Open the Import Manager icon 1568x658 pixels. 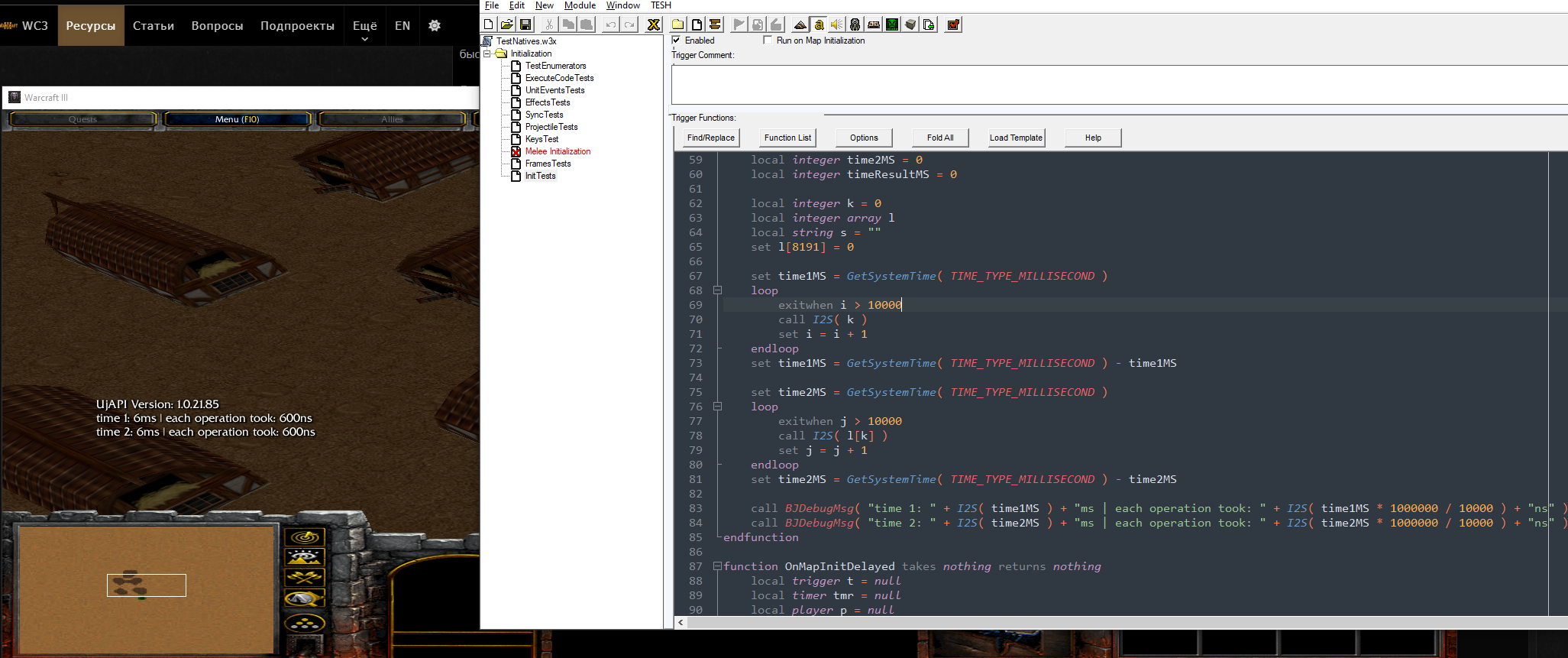click(x=929, y=24)
